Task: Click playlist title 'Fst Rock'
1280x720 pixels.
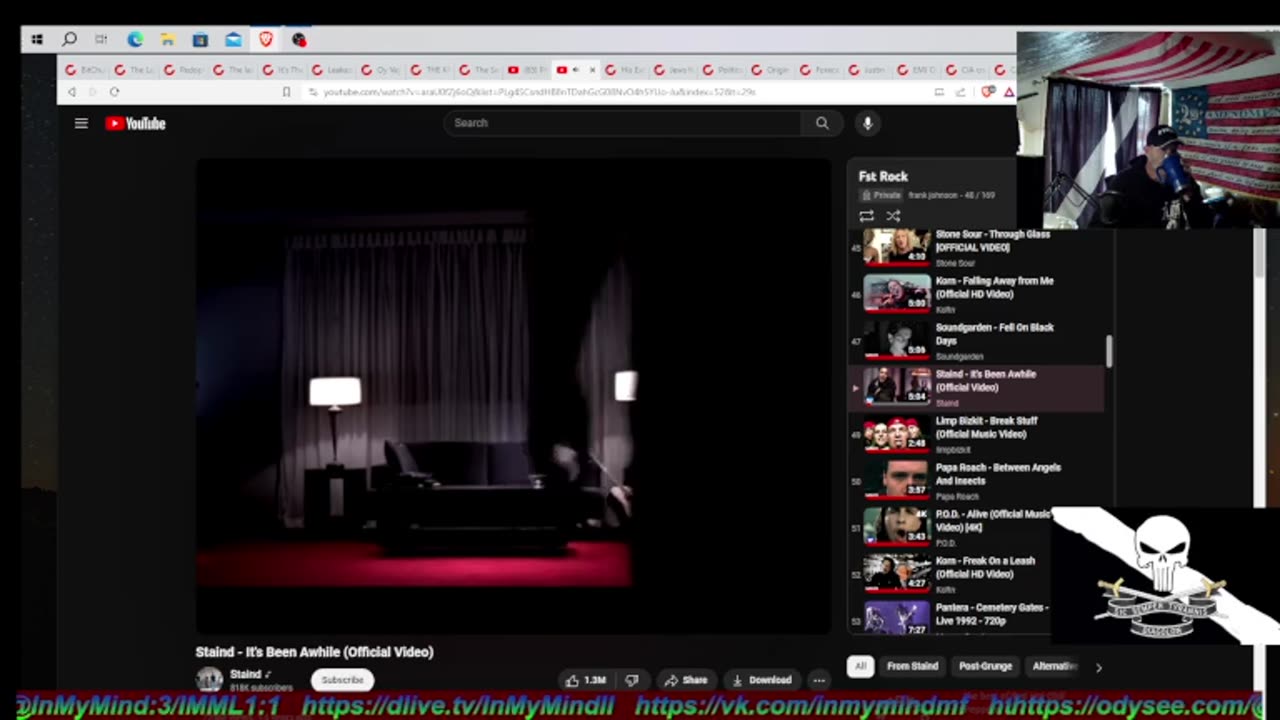Action: click(883, 176)
